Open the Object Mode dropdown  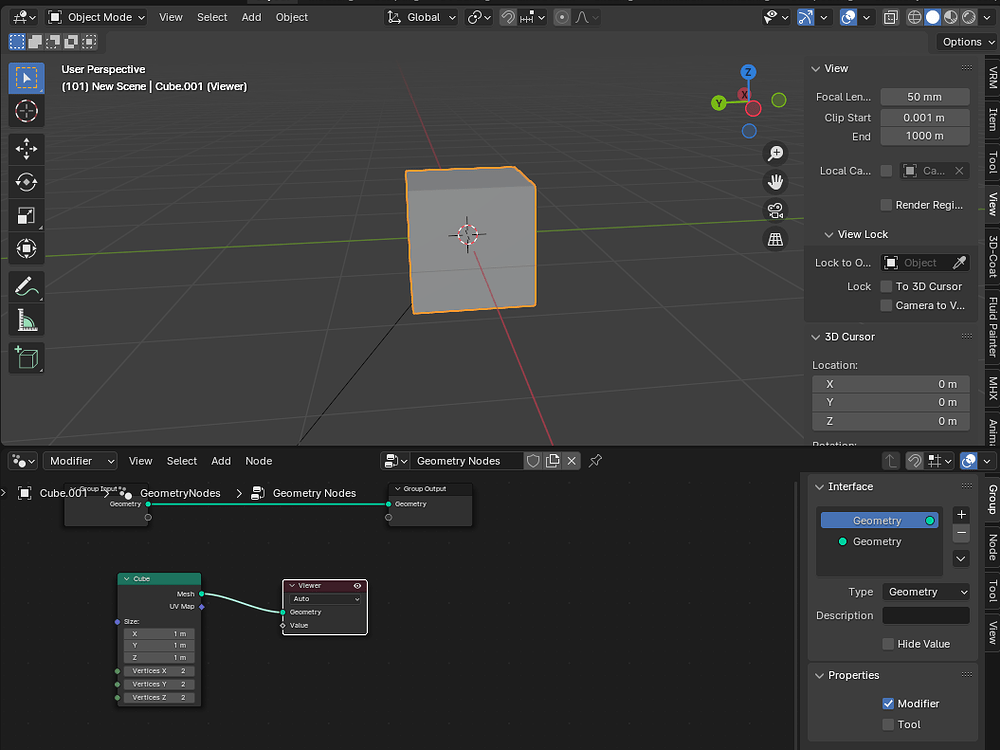point(97,17)
